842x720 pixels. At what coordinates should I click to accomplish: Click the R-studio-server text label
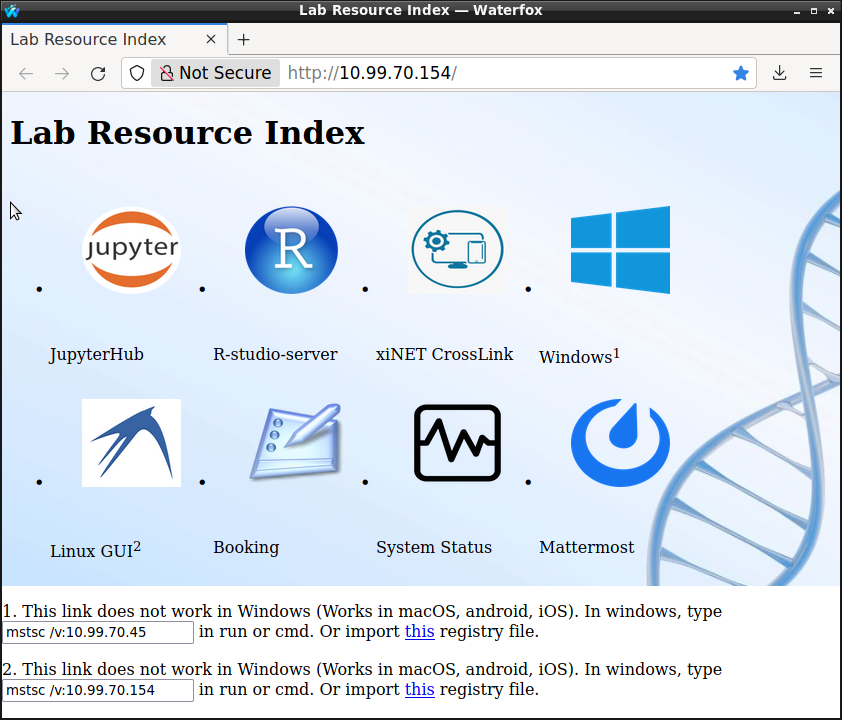click(275, 354)
